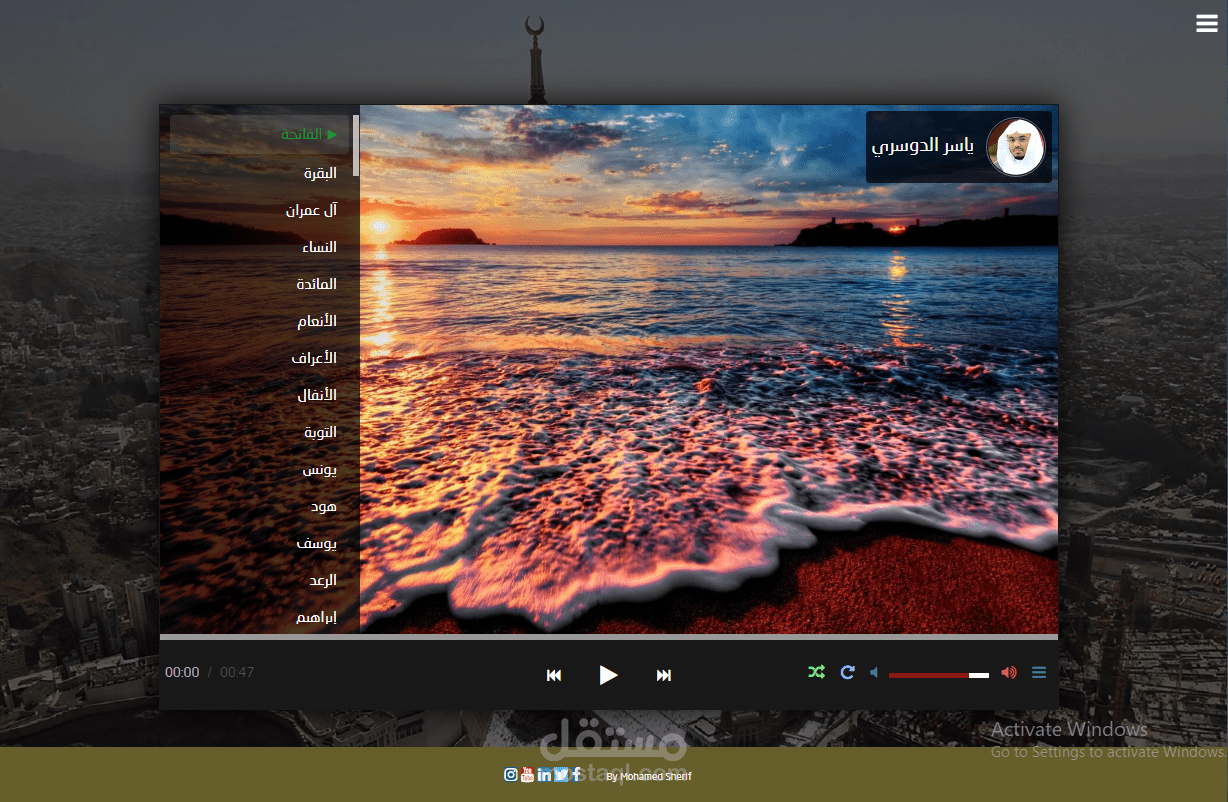The image size is (1228, 802).
Task: Click the playlist scrollbar thumb
Action: pyautogui.click(x=356, y=146)
